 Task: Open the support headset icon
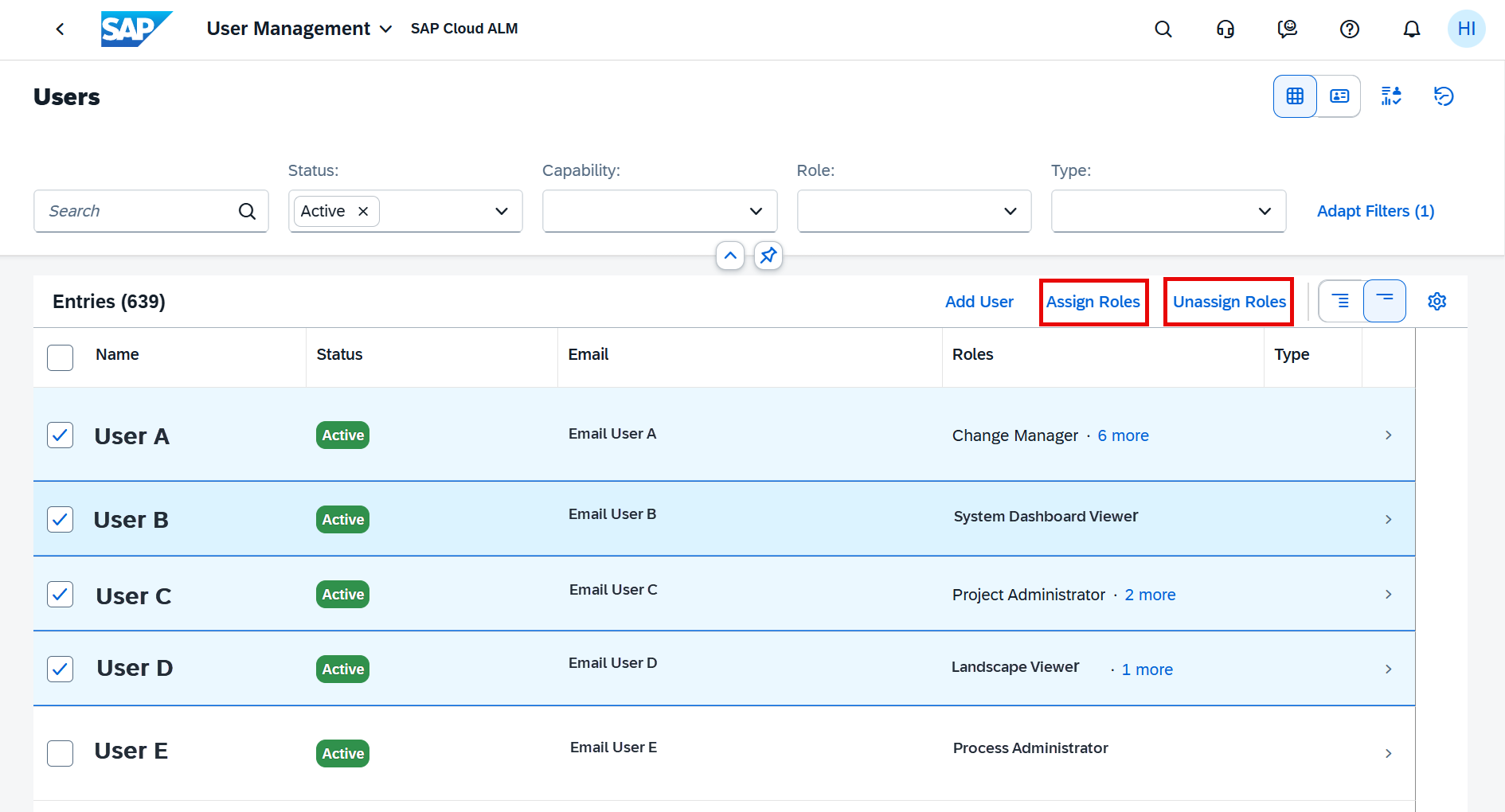click(1225, 29)
